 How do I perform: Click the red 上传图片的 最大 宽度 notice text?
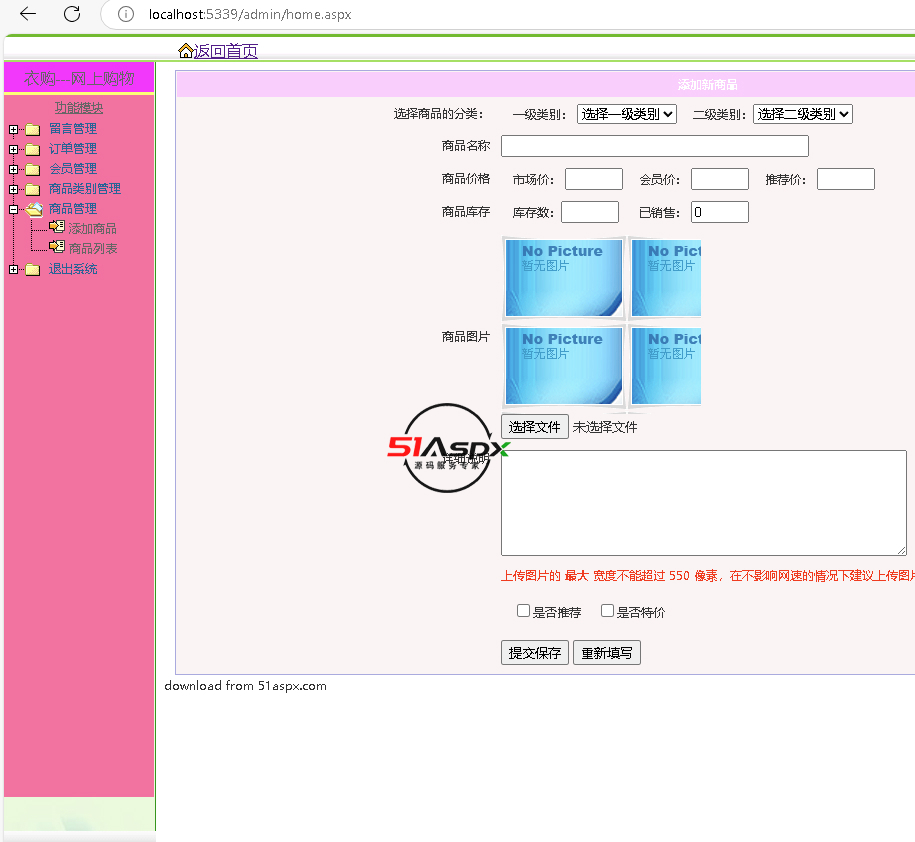coord(708,576)
